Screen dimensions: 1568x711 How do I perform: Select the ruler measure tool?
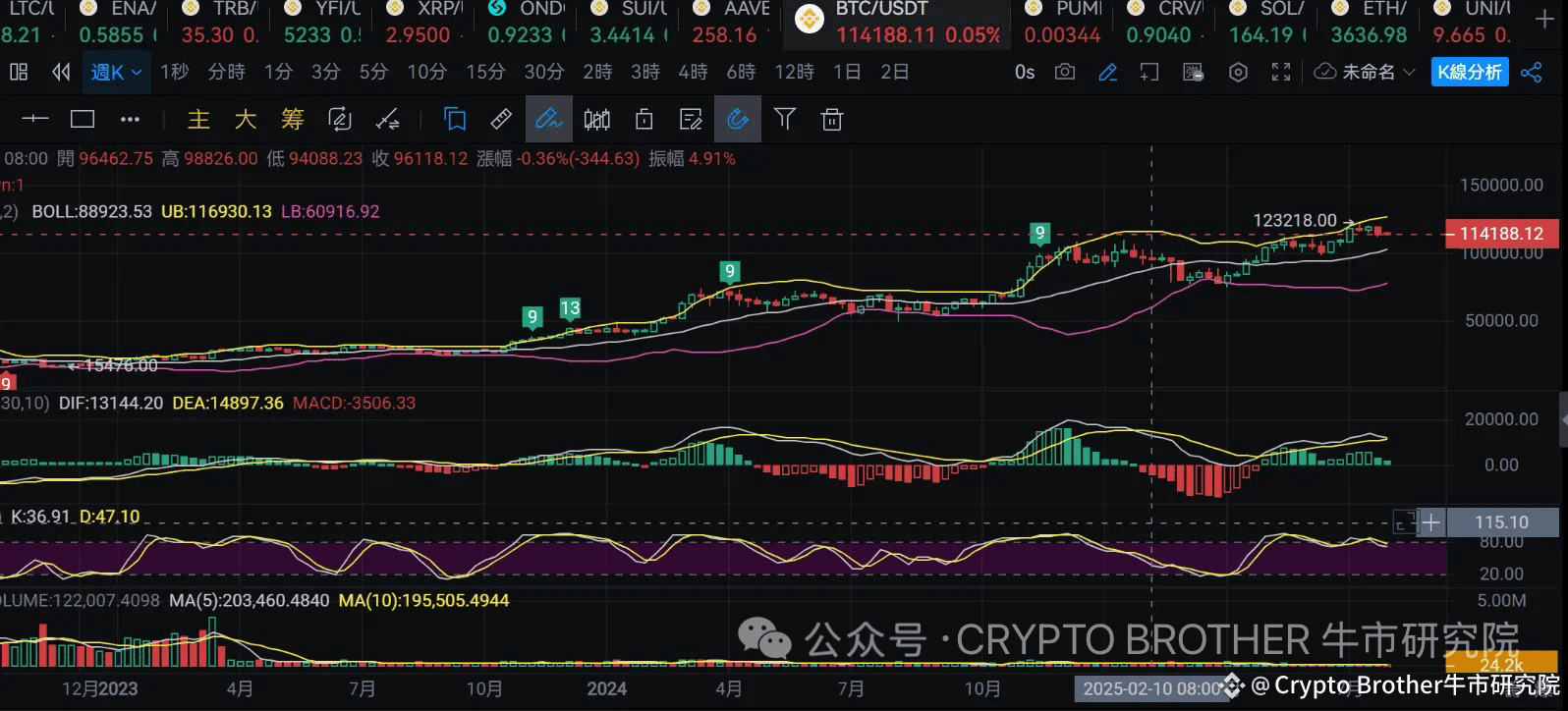point(501,119)
